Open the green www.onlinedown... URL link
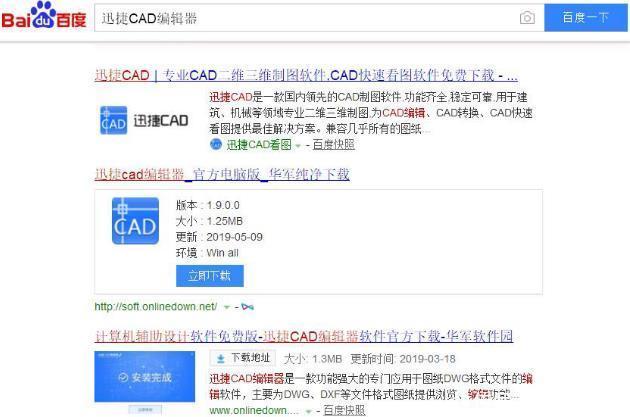The height and width of the screenshot is (417, 630). [x=254, y=410]
